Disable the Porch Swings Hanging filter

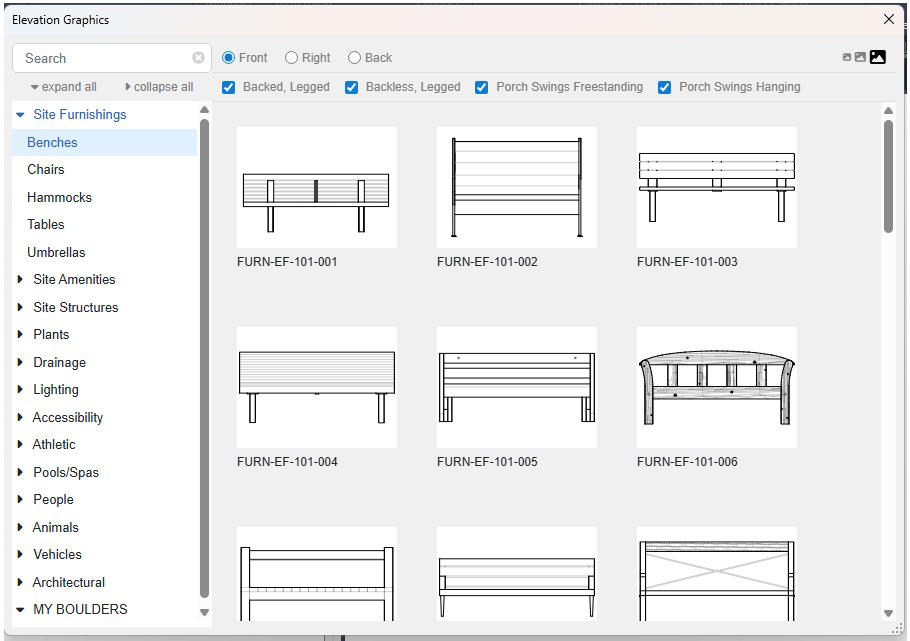[x=665, y=87]
